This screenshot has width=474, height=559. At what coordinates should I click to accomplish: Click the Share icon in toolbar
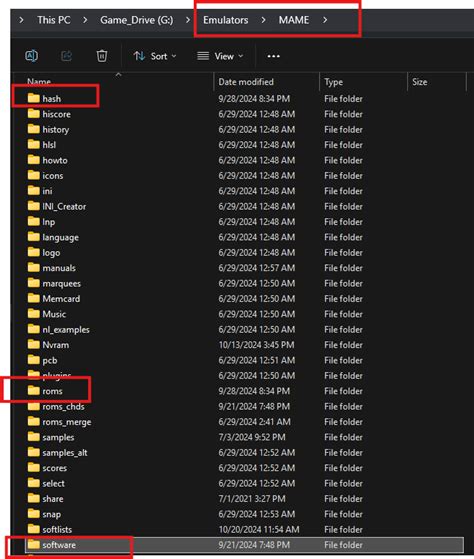[66, 56]
